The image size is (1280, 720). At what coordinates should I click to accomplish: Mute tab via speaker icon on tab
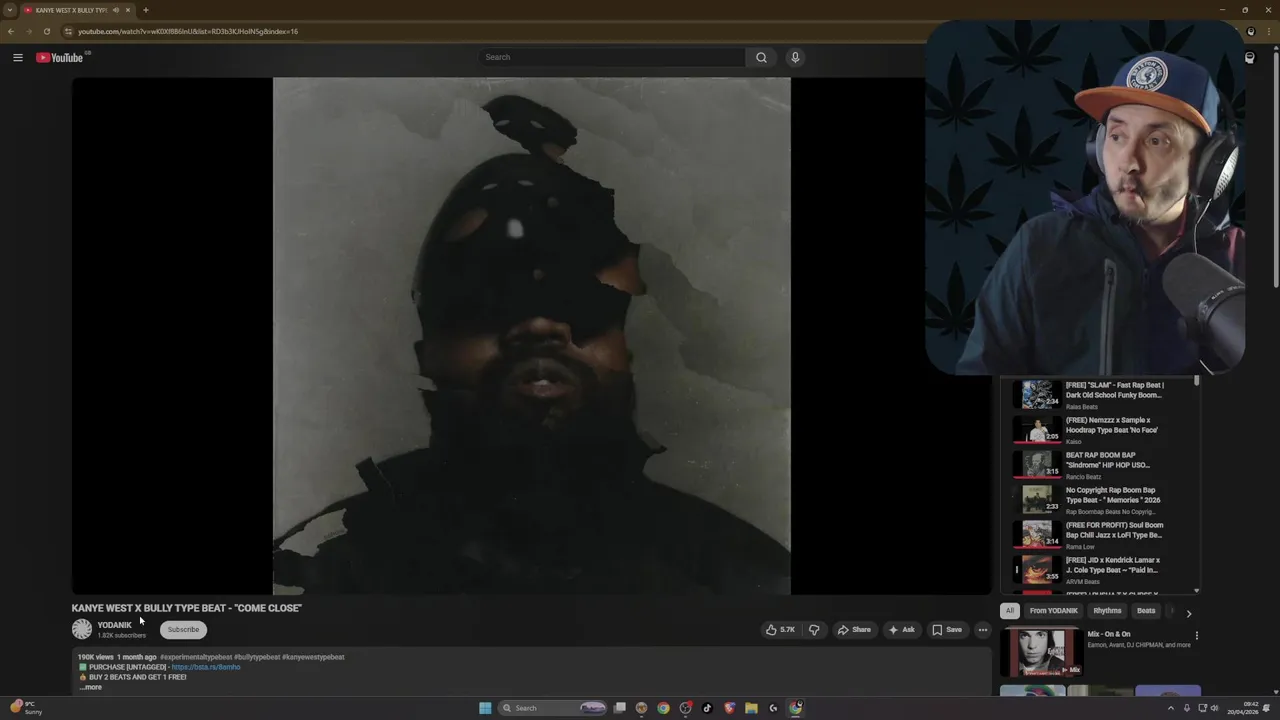(115, 10)
